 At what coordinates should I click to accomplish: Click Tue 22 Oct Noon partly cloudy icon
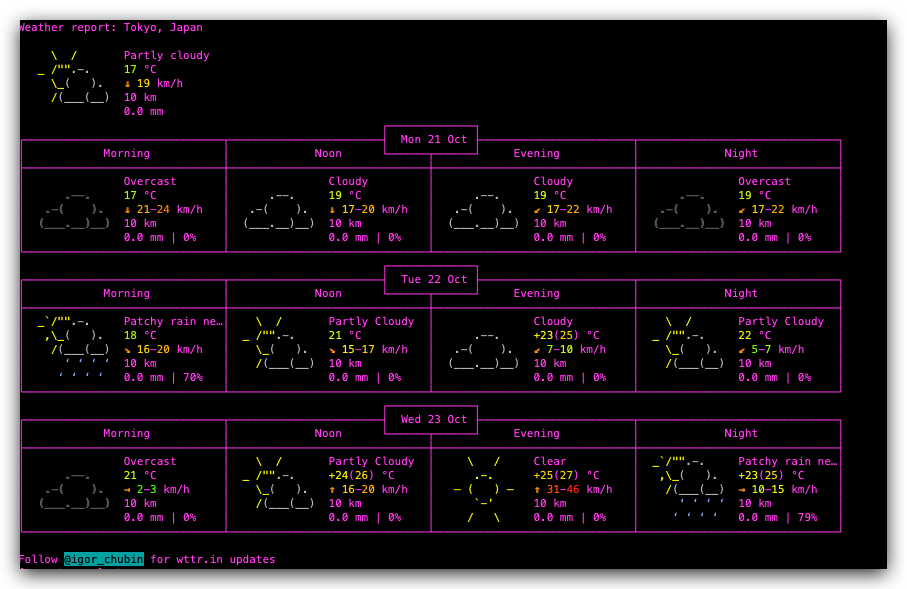279,343
